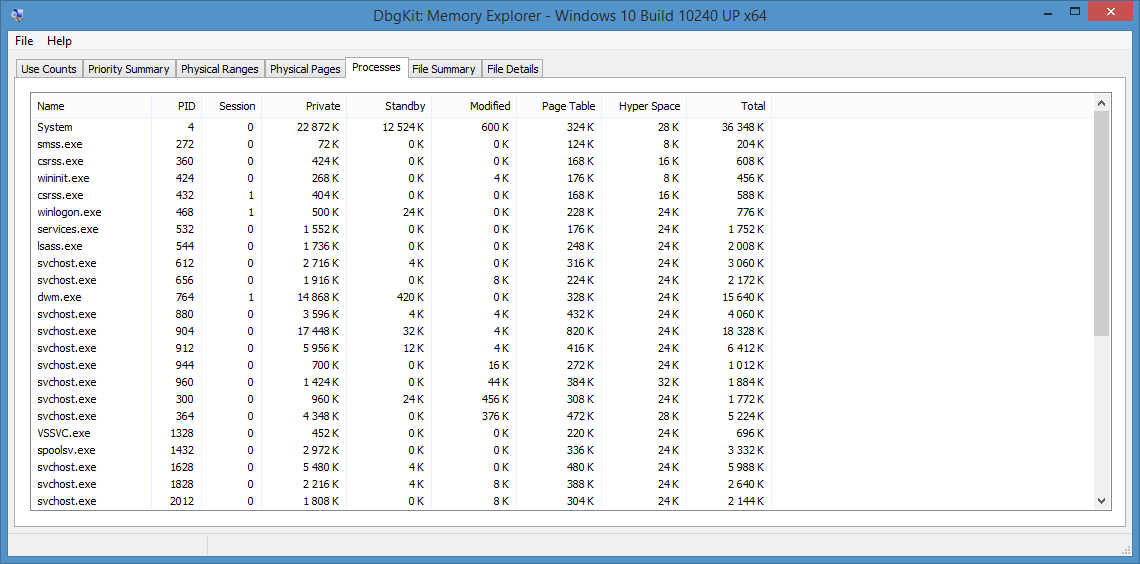Select the smss.exe row
1140x564 pixels.
401,144
